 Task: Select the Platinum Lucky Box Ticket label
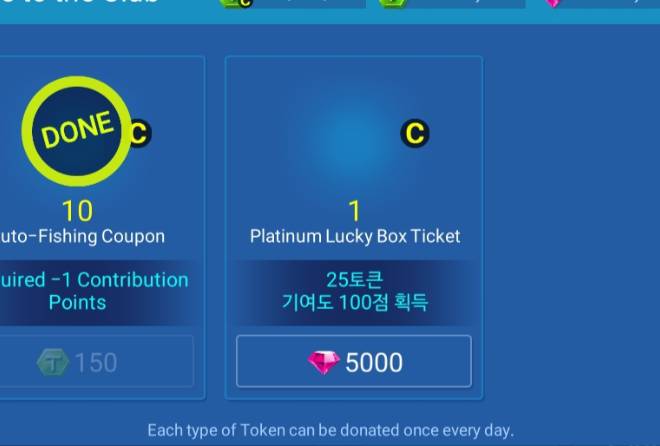(x=355, y=236)
